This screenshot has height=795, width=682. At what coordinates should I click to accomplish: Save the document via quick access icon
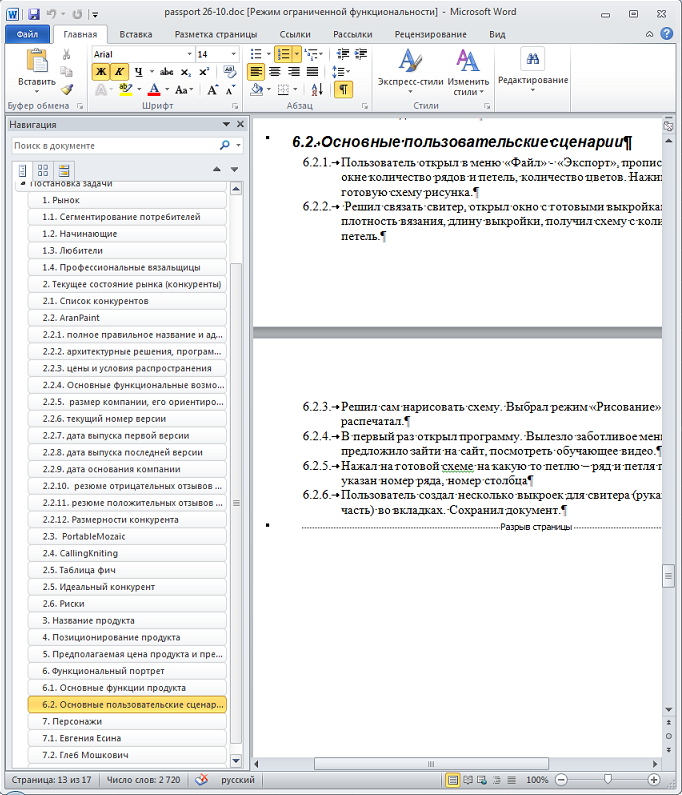pyautogui.click(x=34, y=14)
